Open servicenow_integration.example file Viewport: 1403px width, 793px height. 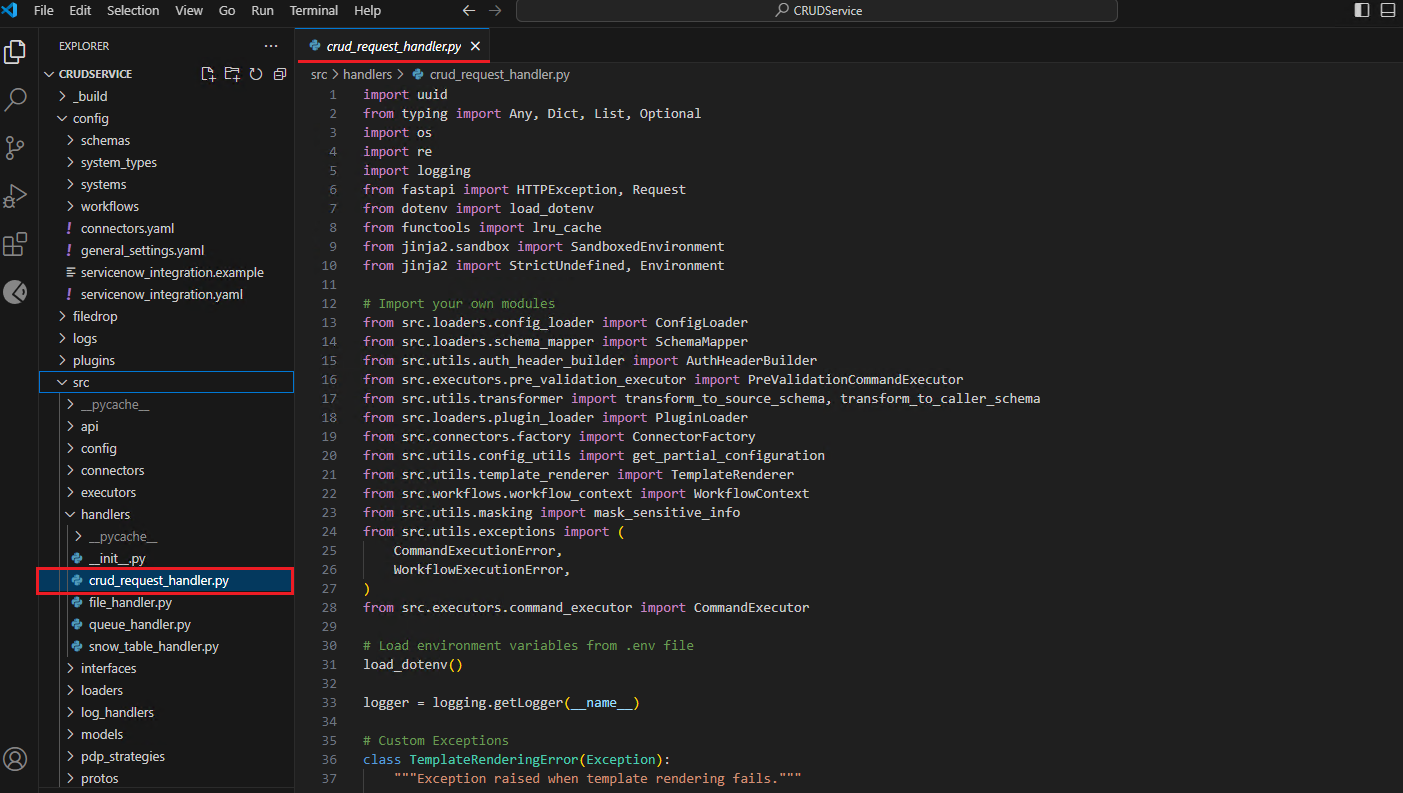pyautogui.click(x=166, y=272)
